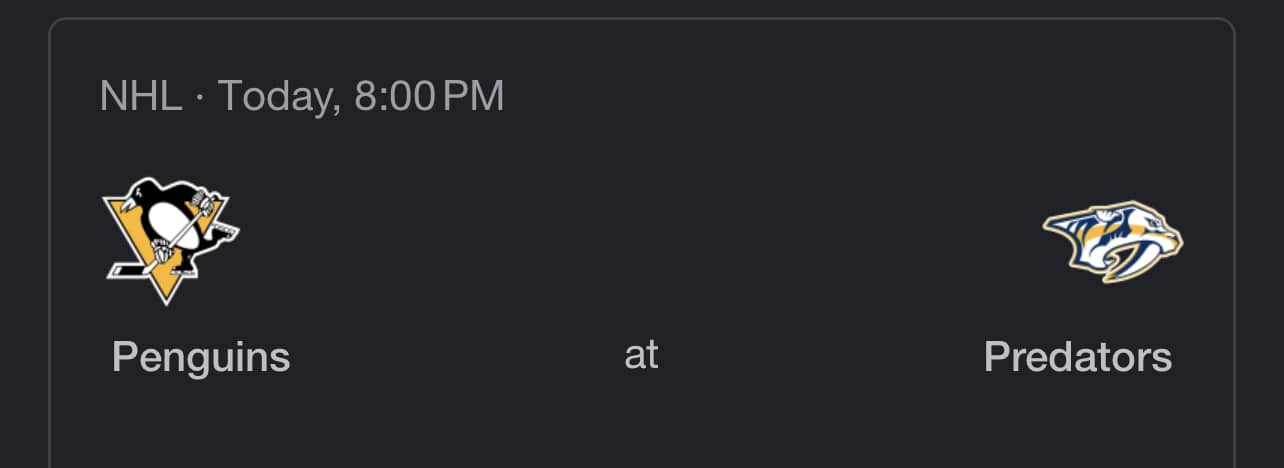Click the NHL league label
This screenshot has width=1284, height=468.
tap(141, 96)
